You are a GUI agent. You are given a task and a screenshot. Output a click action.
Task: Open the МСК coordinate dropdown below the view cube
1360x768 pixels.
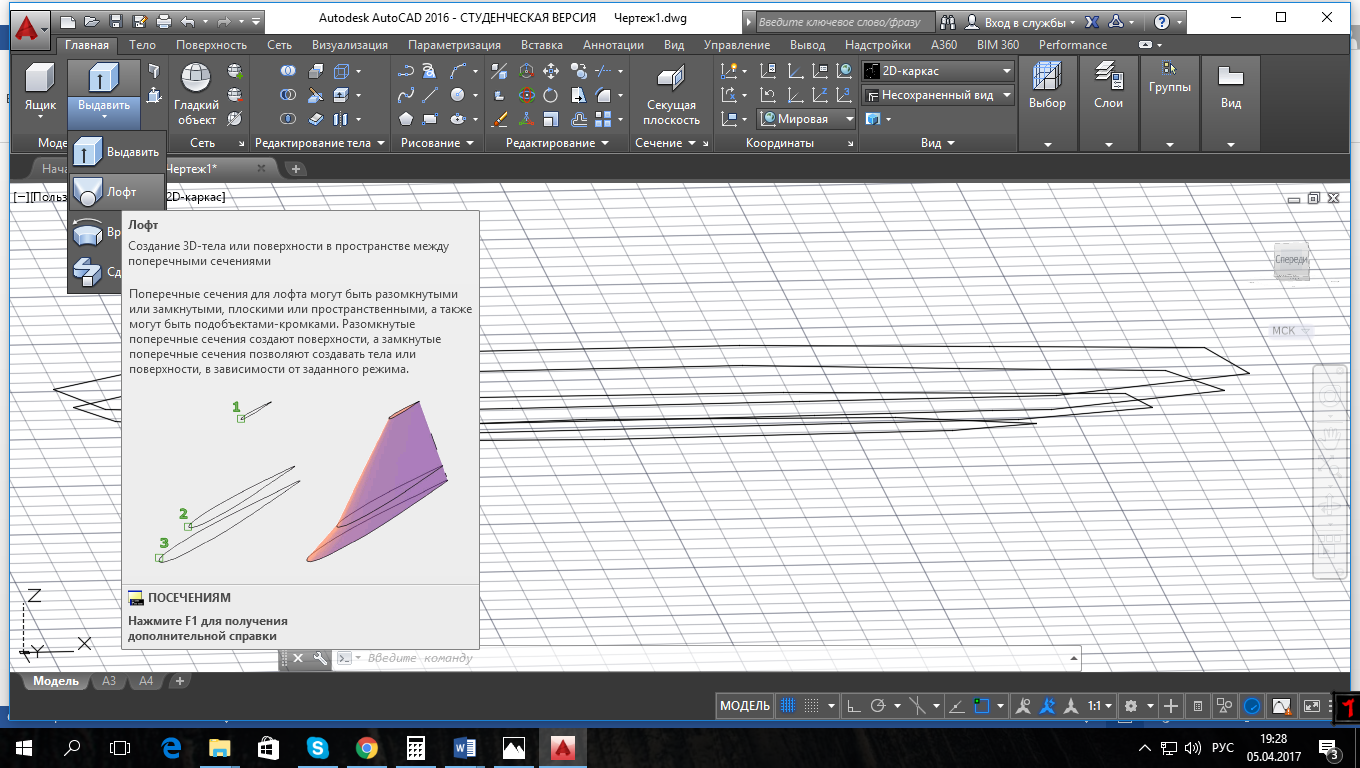1289,331
